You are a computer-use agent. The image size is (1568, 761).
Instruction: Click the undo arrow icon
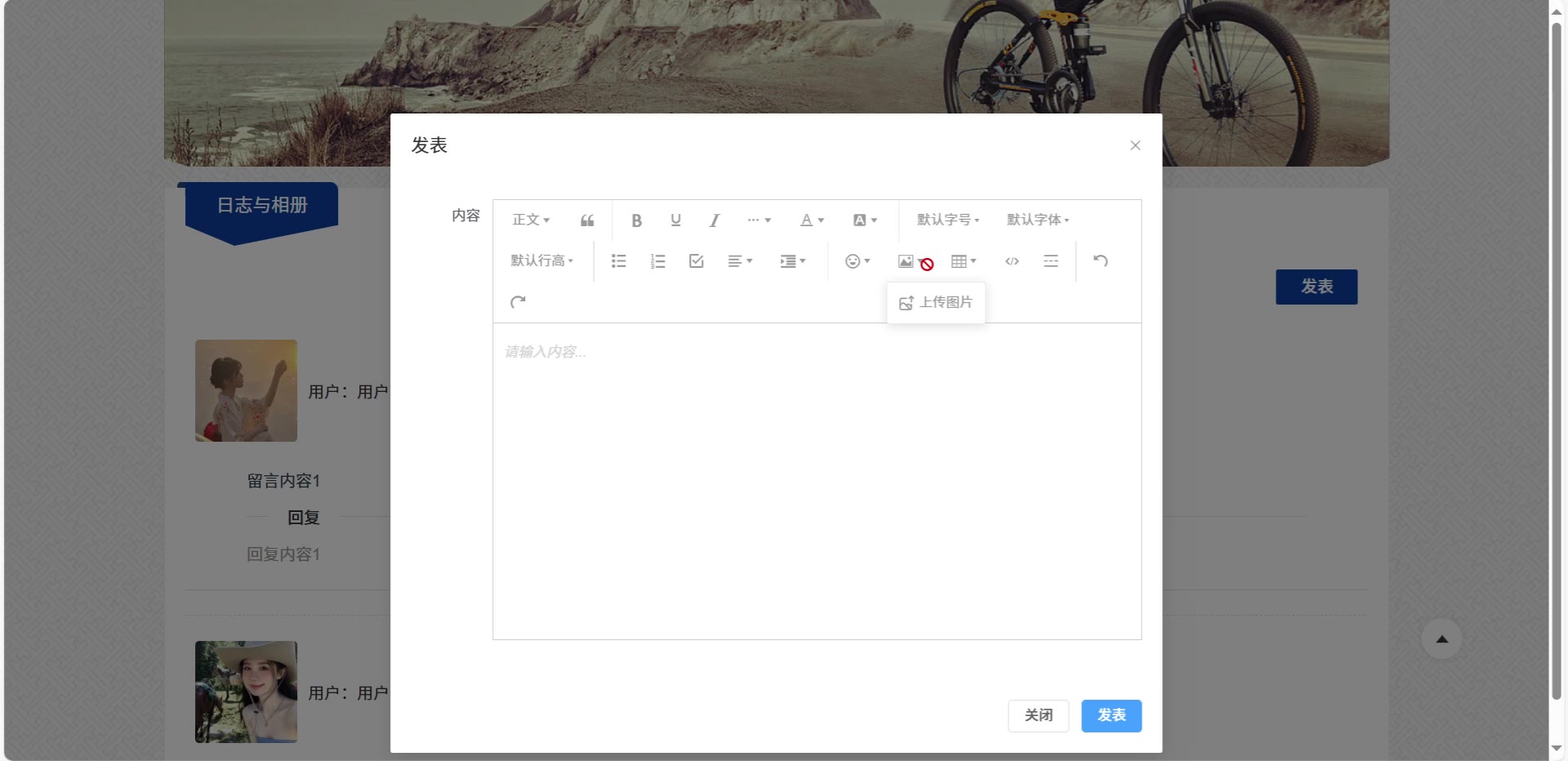pyautogui.click(x=1100, y=261)
